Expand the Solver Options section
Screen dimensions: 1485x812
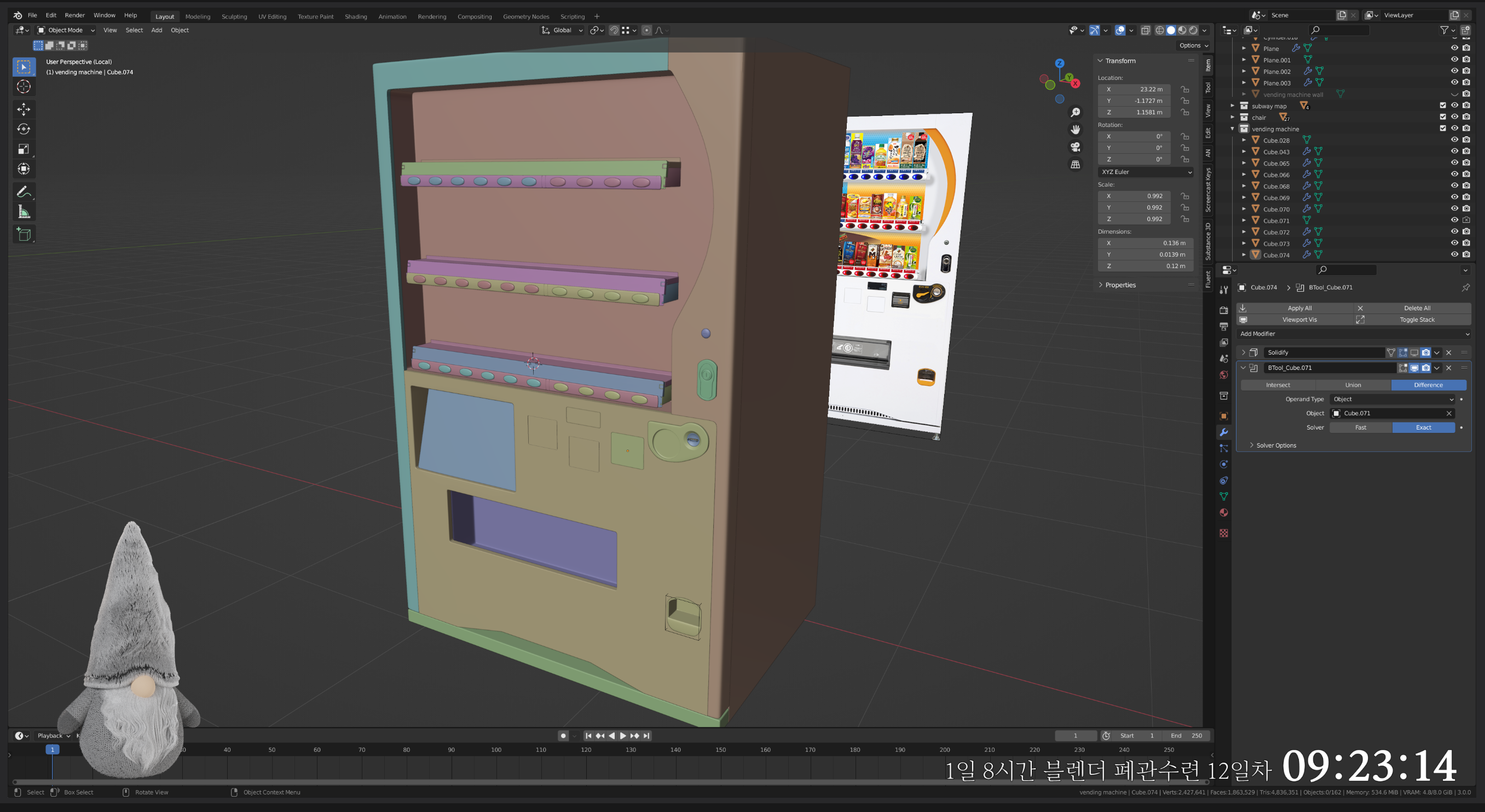coord(1275,445)
